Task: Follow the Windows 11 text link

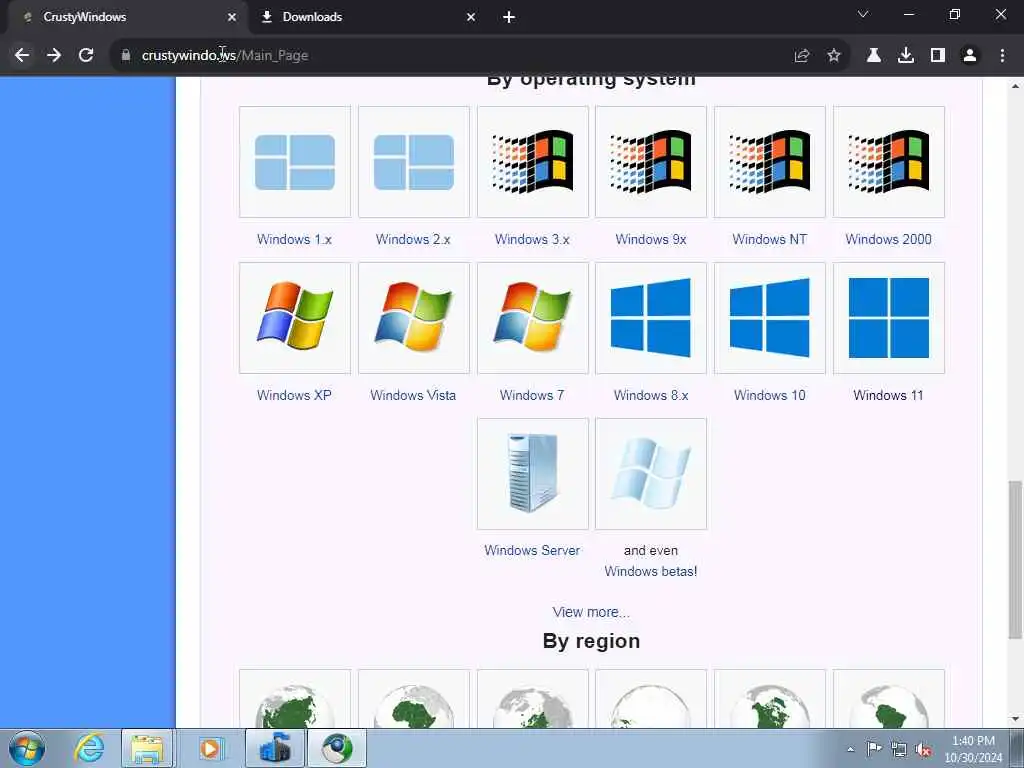Action: [889, 395]
